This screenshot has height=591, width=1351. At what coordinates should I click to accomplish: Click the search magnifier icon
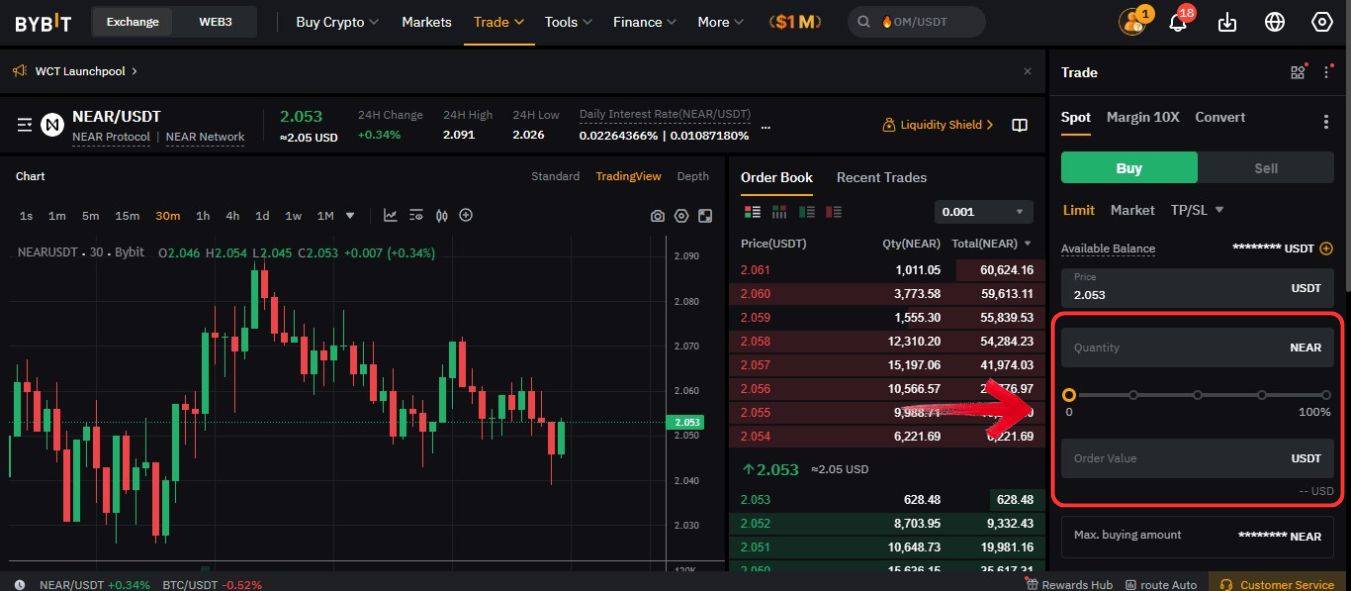[864, 22]
